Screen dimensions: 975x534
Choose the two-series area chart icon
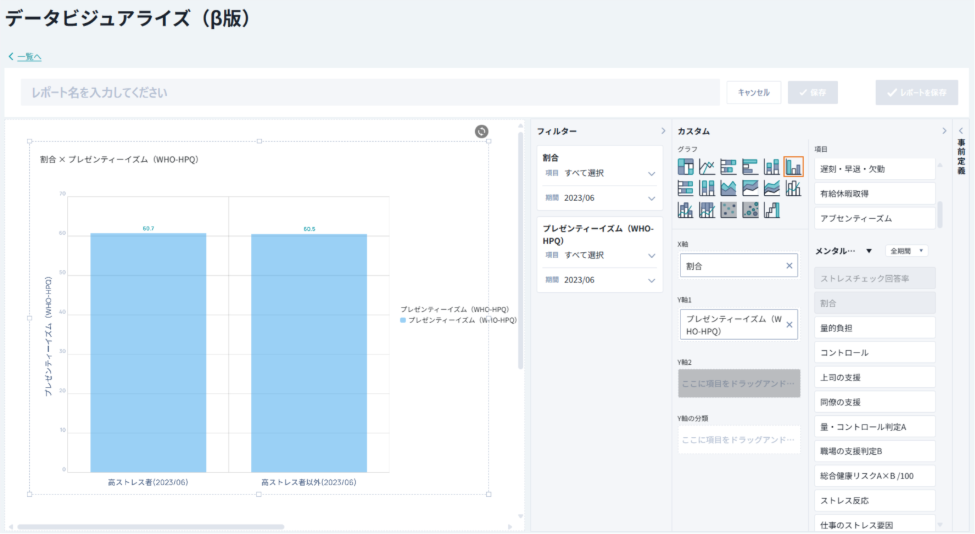click(728, 188)
